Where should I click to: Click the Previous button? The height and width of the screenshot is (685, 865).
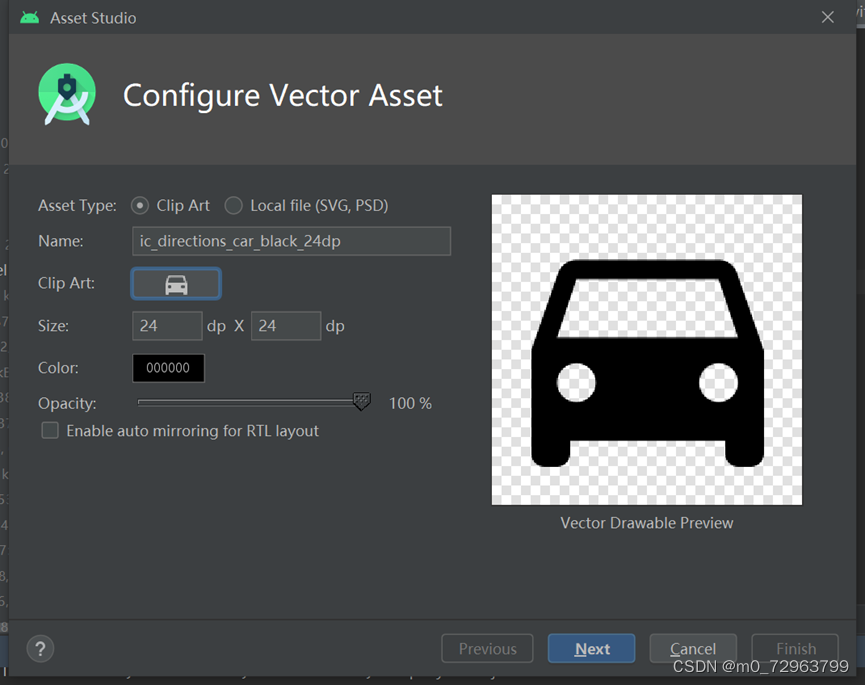[x=487, y=649]
